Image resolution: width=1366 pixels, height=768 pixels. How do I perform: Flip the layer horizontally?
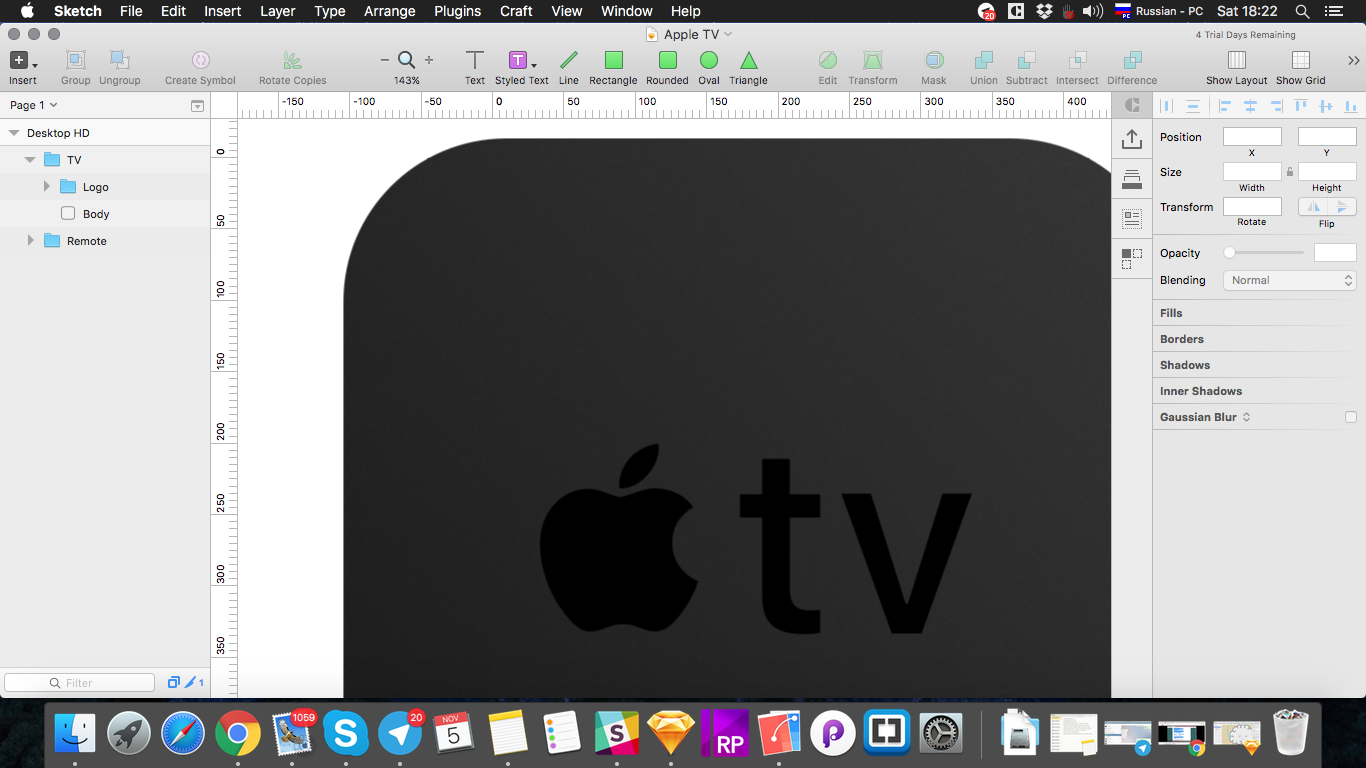1313,207
